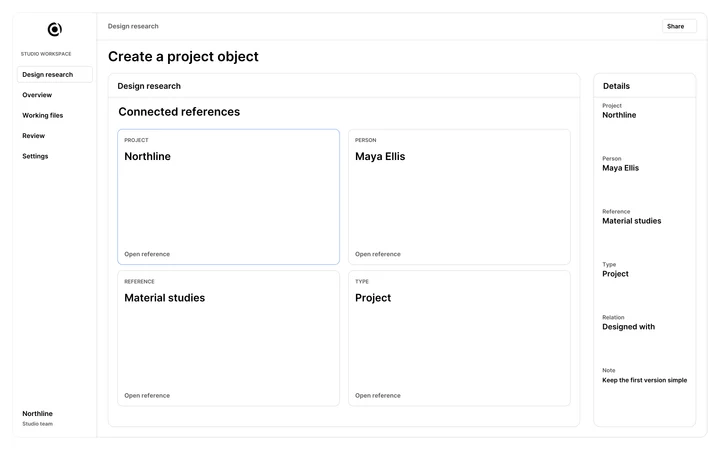Click the STUDIO WORKSPACE sidebar label
The height and width of the screenshot is (450, 720).
click(46, 54)
